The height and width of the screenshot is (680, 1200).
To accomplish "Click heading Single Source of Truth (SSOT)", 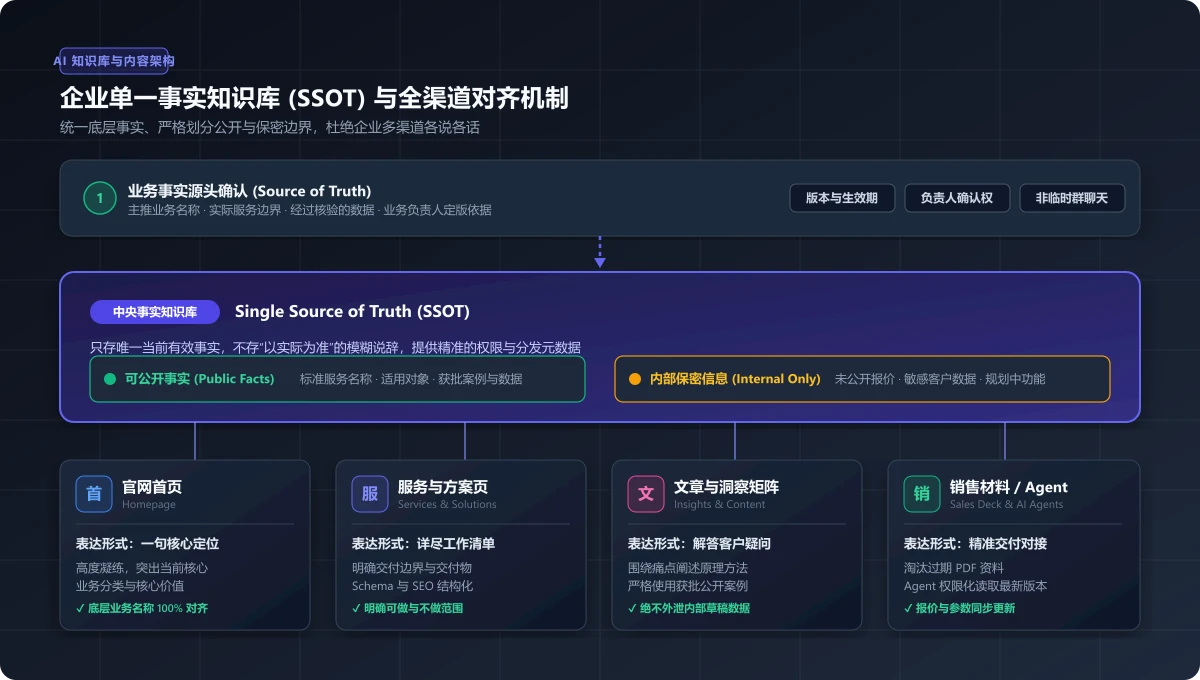I will (x=352, y=312).
